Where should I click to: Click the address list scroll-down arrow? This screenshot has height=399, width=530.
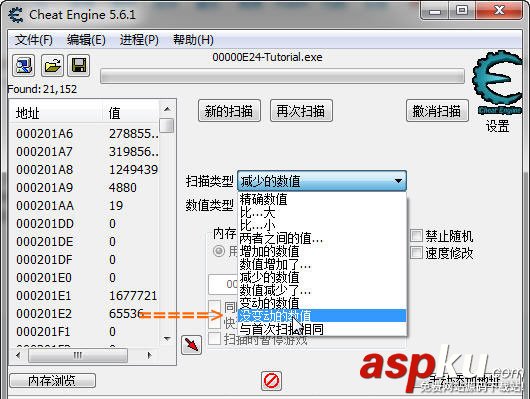pyautogui.click(x=167, y=338)
